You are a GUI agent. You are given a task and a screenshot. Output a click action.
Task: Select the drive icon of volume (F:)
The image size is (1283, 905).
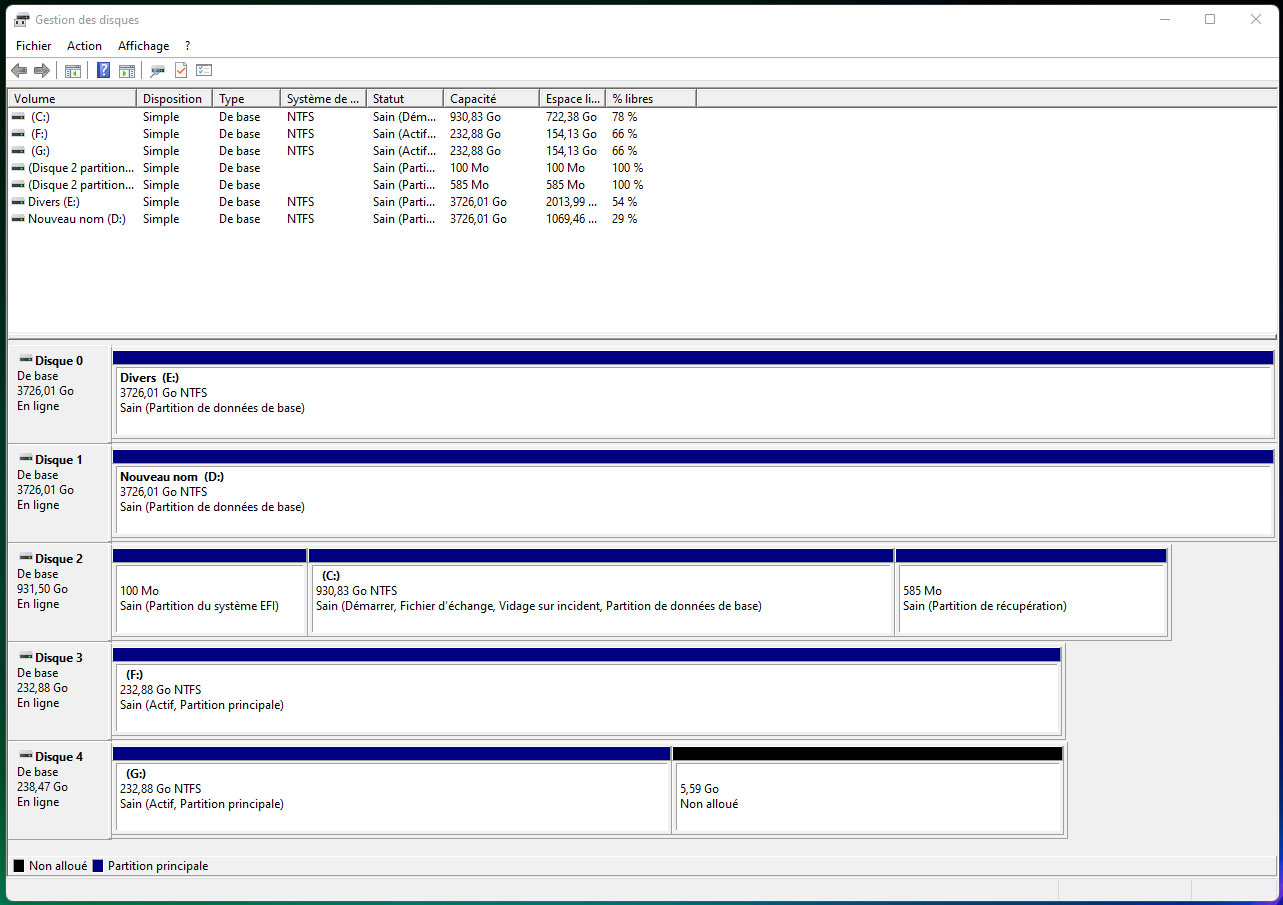(19, 134)
